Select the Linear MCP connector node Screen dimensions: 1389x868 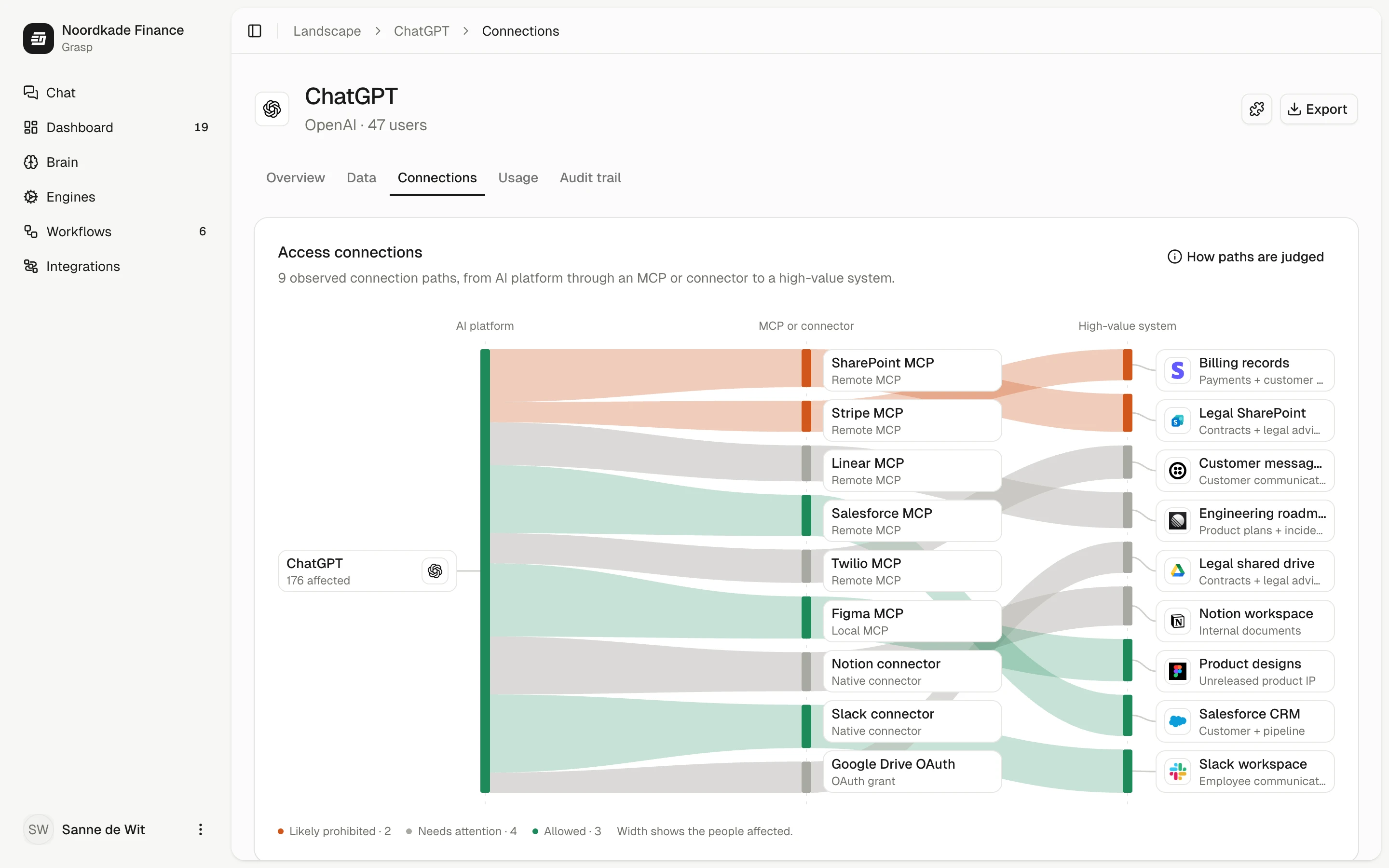912,471
